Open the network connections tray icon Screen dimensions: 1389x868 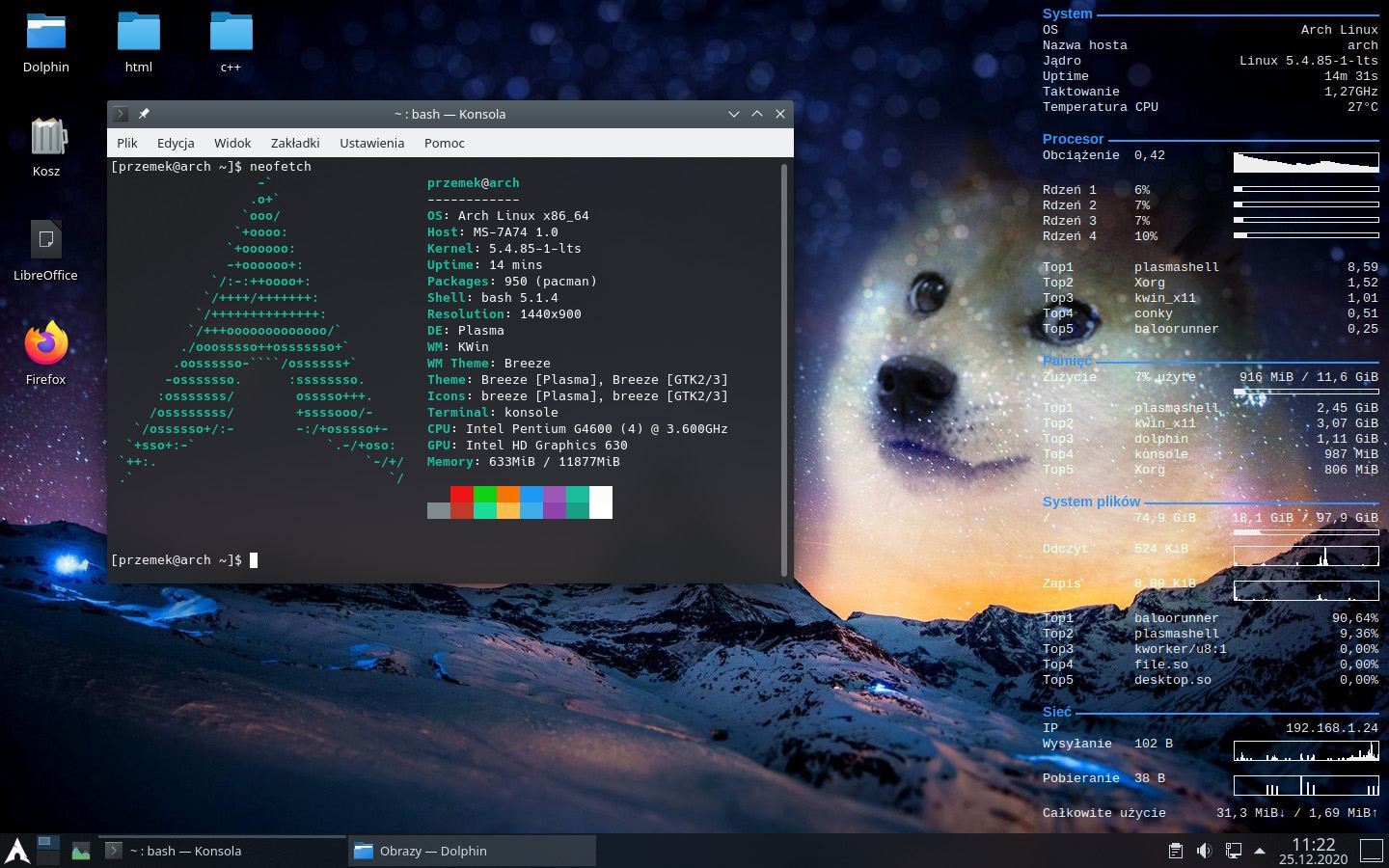[1233, 851]
